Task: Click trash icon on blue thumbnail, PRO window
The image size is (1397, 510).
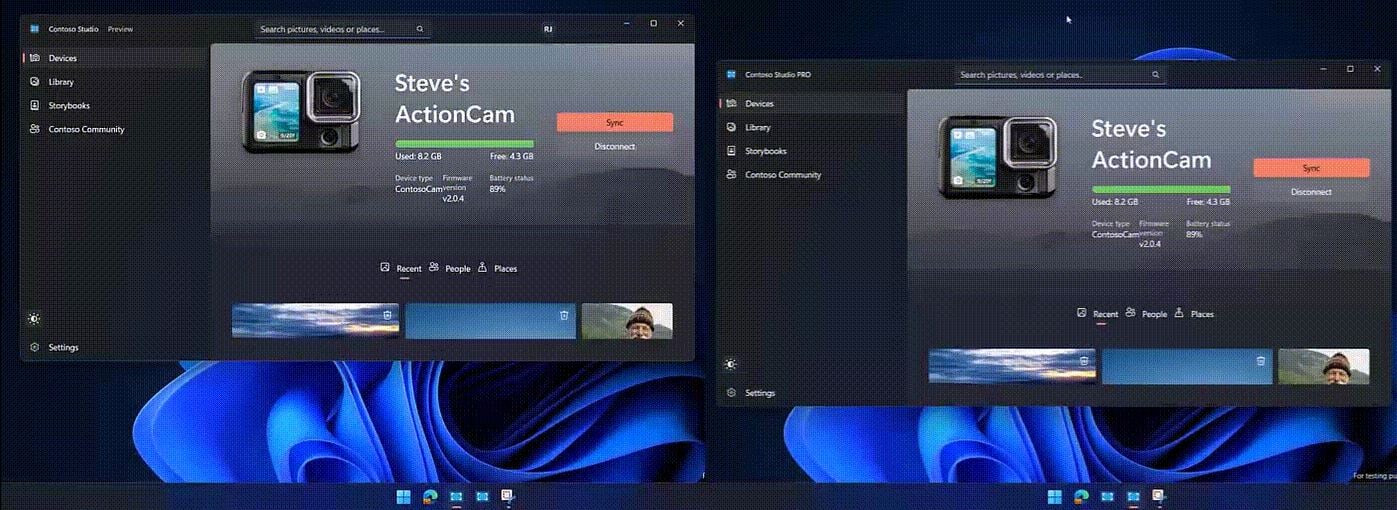Action: pyautogui.click(x=1261, y=361)
